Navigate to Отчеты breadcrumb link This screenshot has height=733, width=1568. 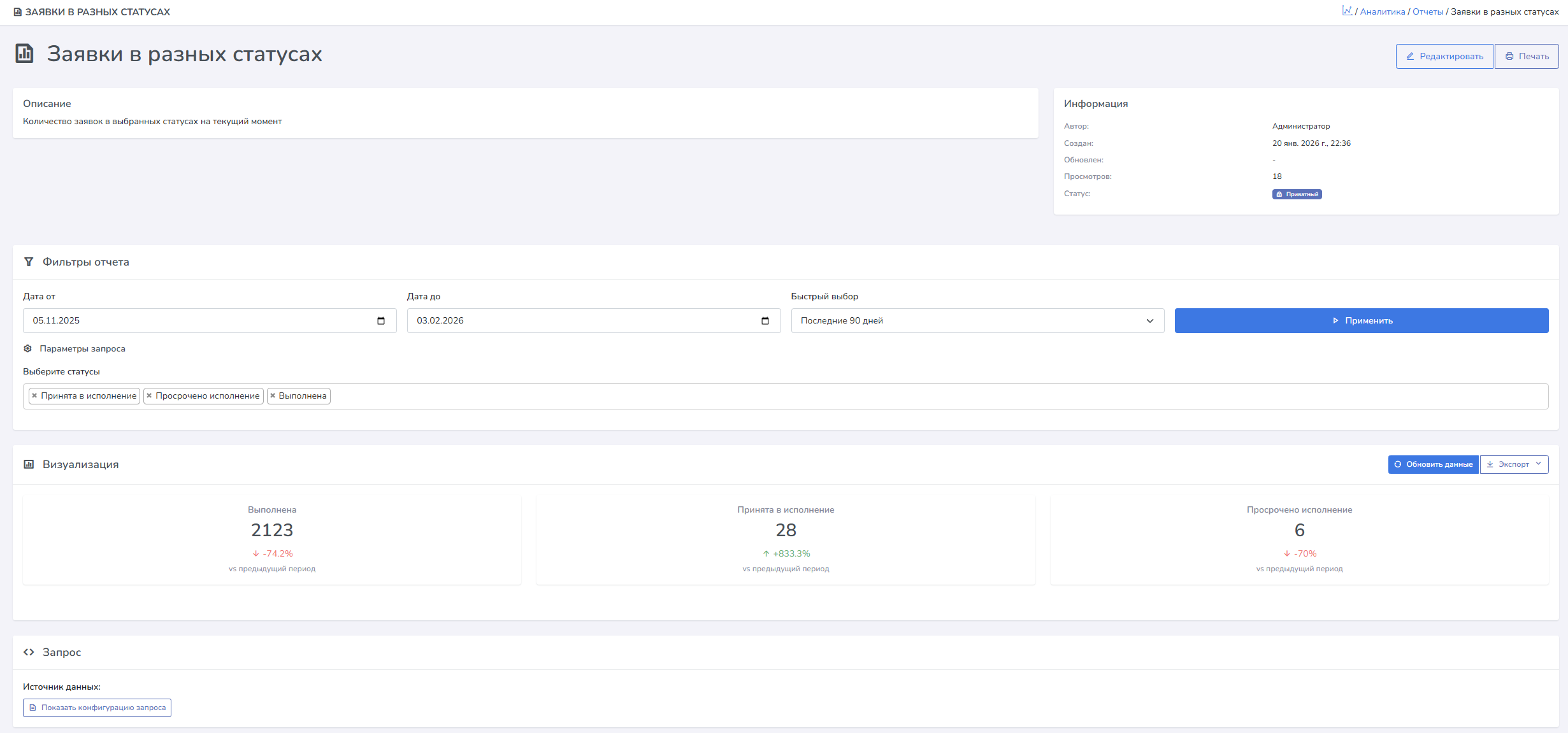point(1427,12)
